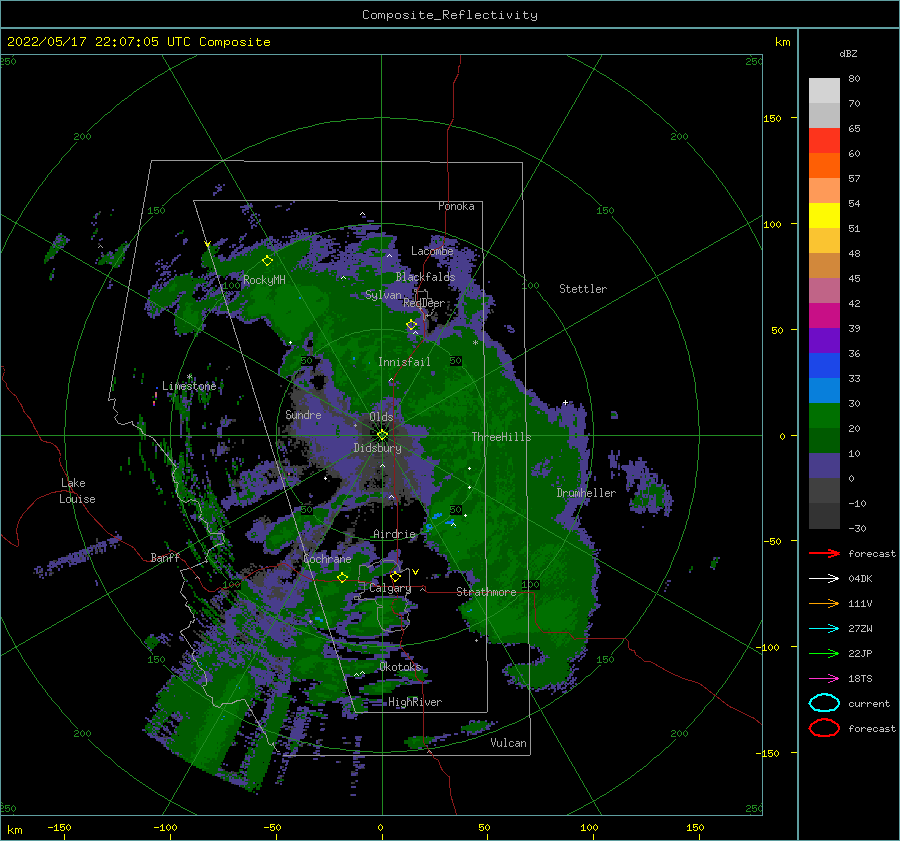Click the Blackfalds map label
Image resolution: width=900 pixels, height=841 pixels.
(425, 277)
